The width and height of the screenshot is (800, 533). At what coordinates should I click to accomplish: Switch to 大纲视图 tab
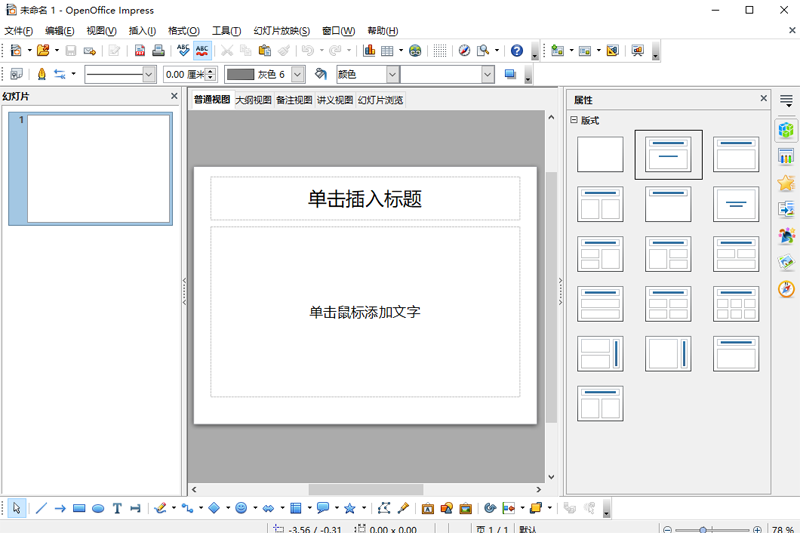254,100
